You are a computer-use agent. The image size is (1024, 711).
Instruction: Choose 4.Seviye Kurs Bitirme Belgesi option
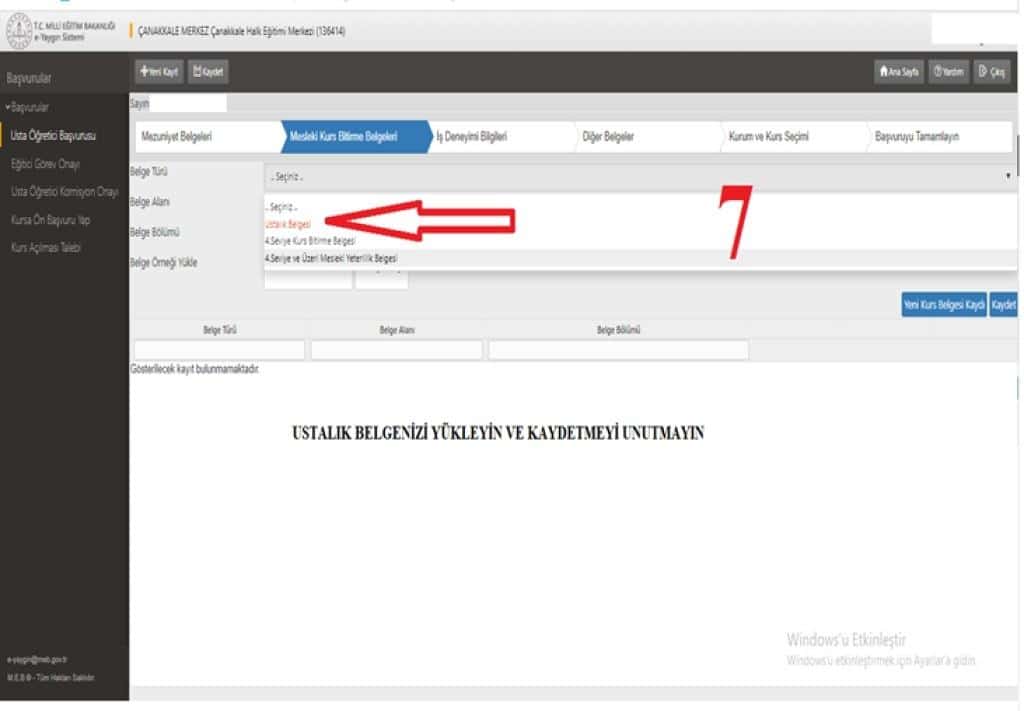tap(309, 241)
